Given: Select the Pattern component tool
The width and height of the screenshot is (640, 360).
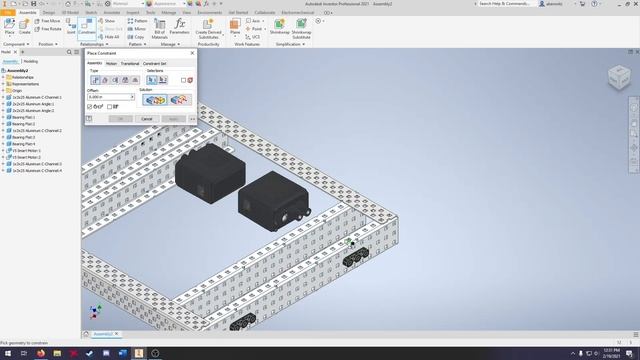Looking at the screenshot, I should click(x=137, y=21).
